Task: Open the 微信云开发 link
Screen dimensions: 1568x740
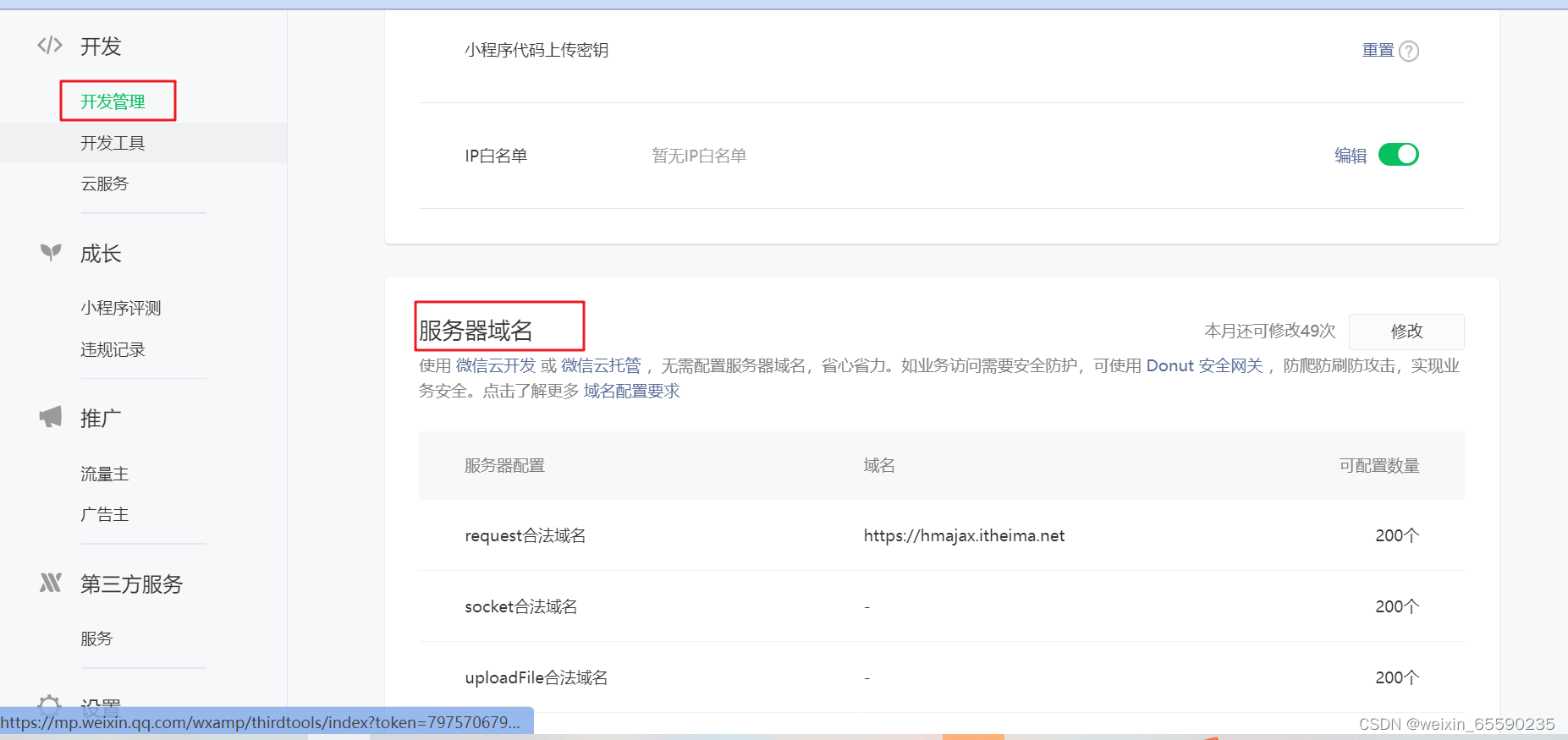Action: [x=496, y=365]
